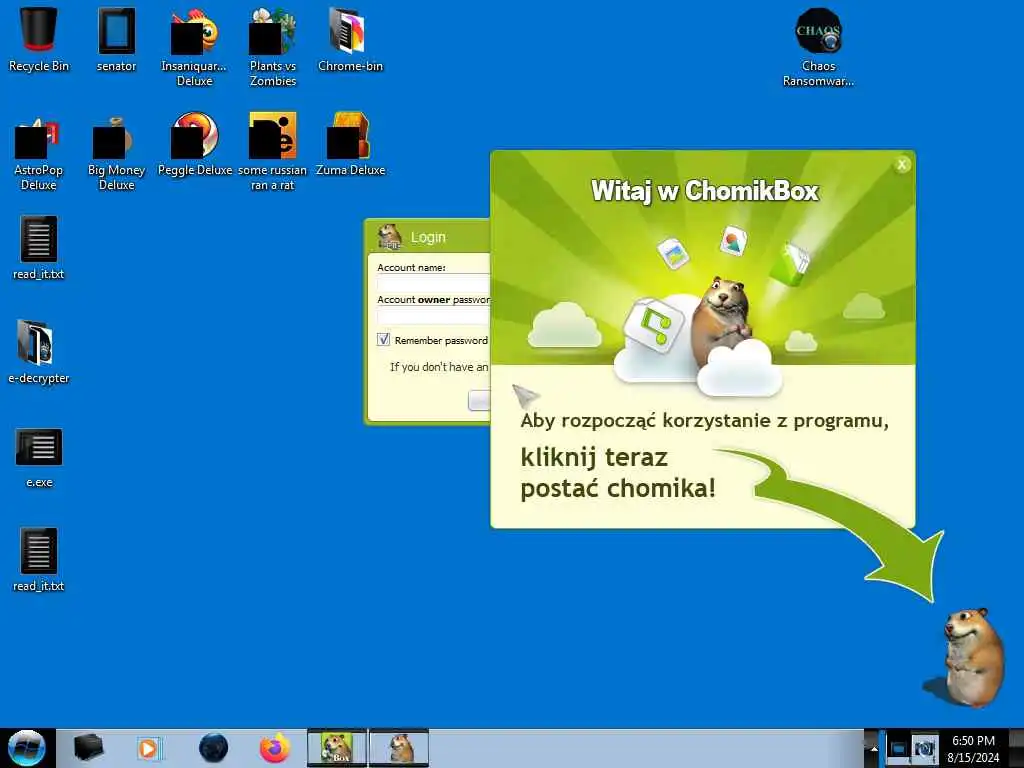
Task: Open the Big Money Deluxe shortcut
Action: [116, 152]
